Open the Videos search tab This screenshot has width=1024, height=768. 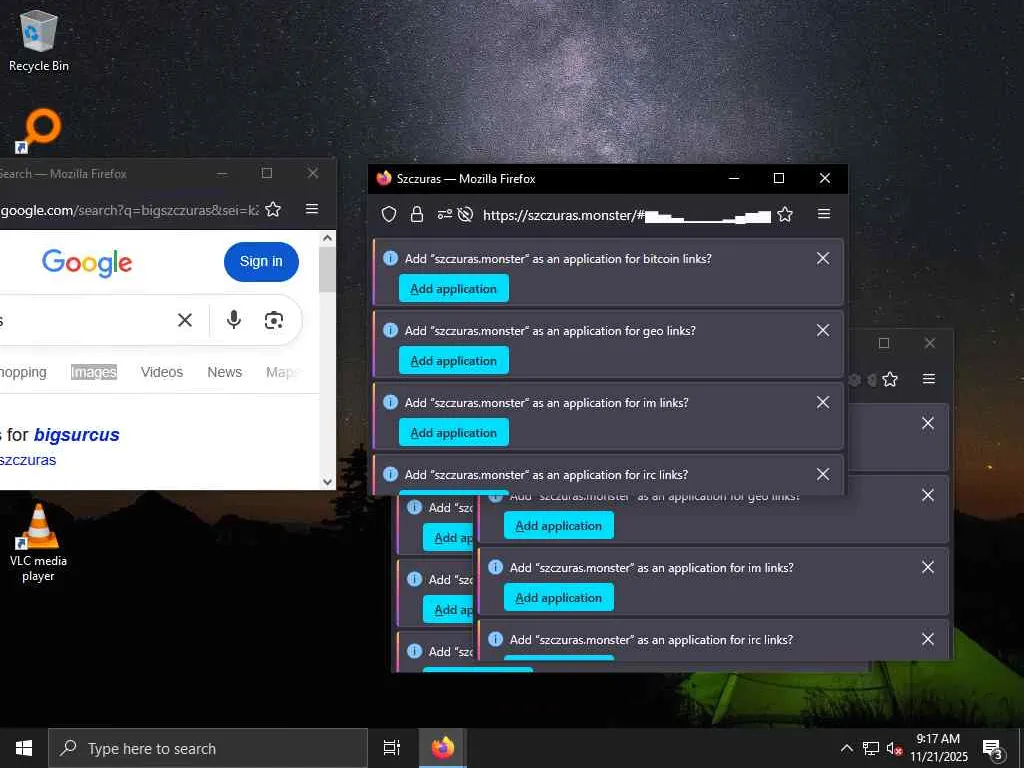162,372
